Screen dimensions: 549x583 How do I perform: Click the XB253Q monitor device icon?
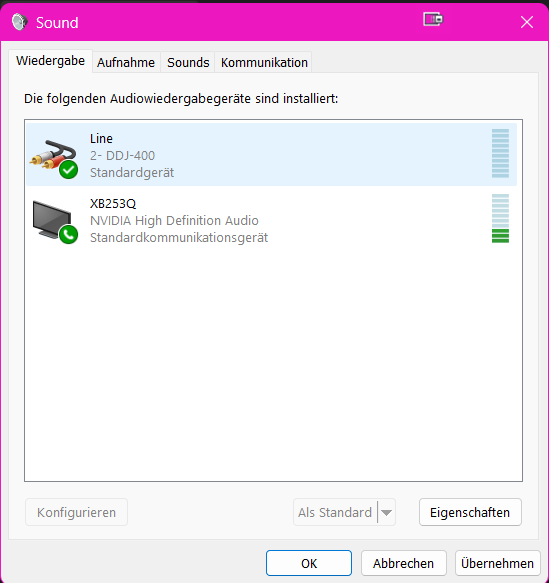coord(54,222)
